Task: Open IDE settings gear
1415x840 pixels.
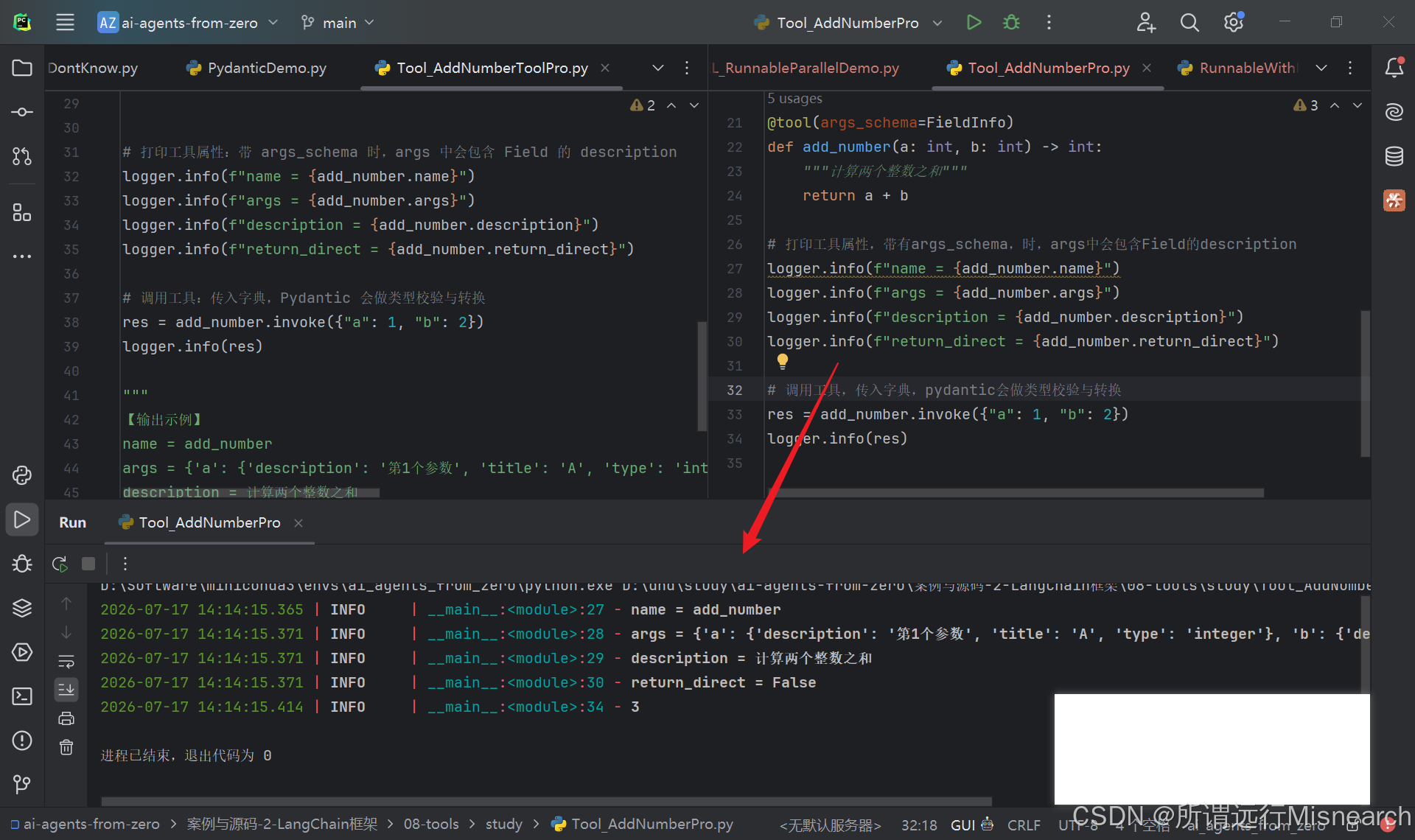Action: 1234,22
